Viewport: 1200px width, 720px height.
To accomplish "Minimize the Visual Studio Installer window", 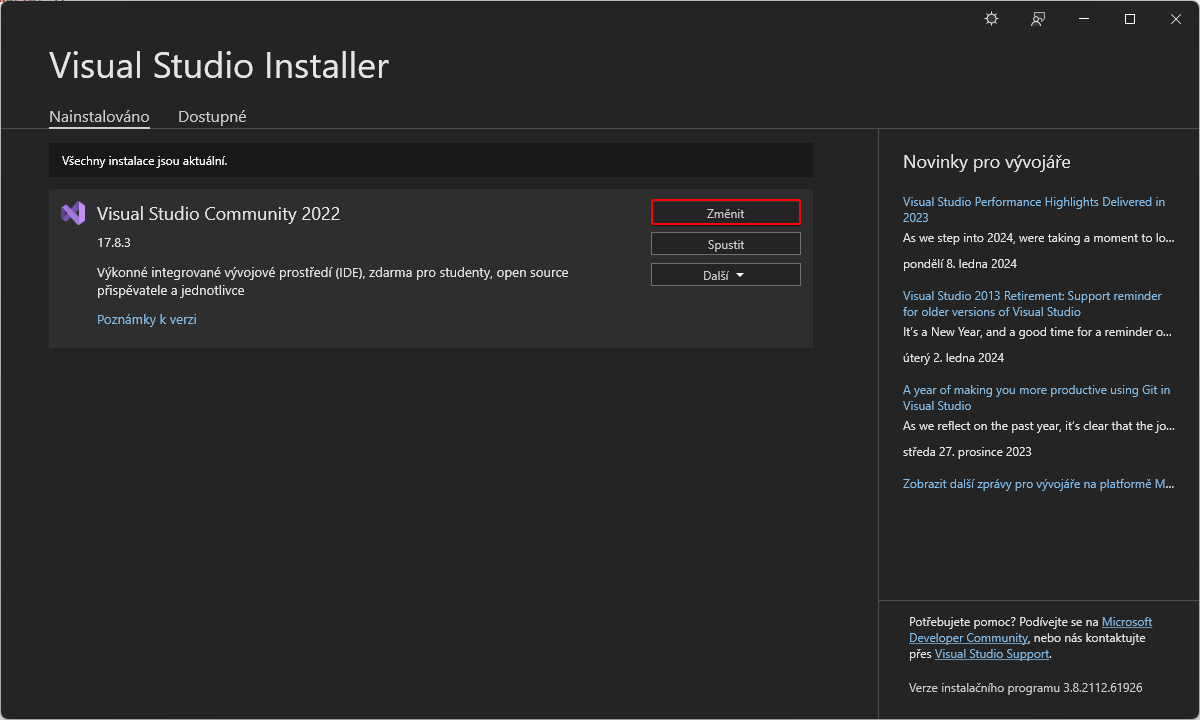I will (1084, 19).
